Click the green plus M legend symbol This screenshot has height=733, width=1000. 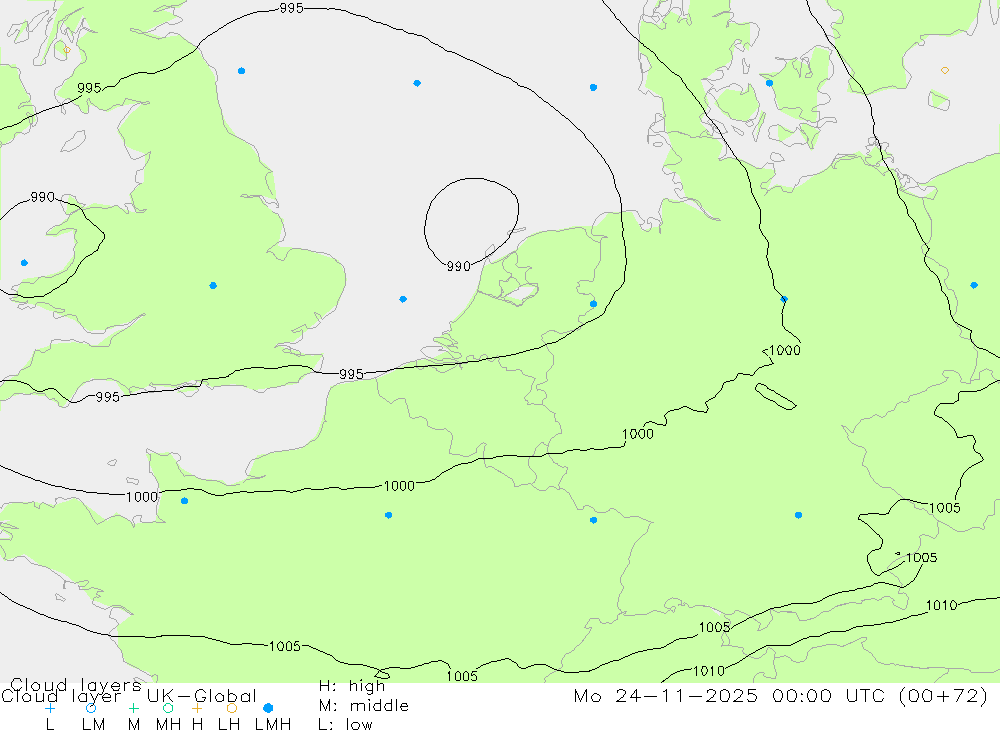[x=133, y=708]
